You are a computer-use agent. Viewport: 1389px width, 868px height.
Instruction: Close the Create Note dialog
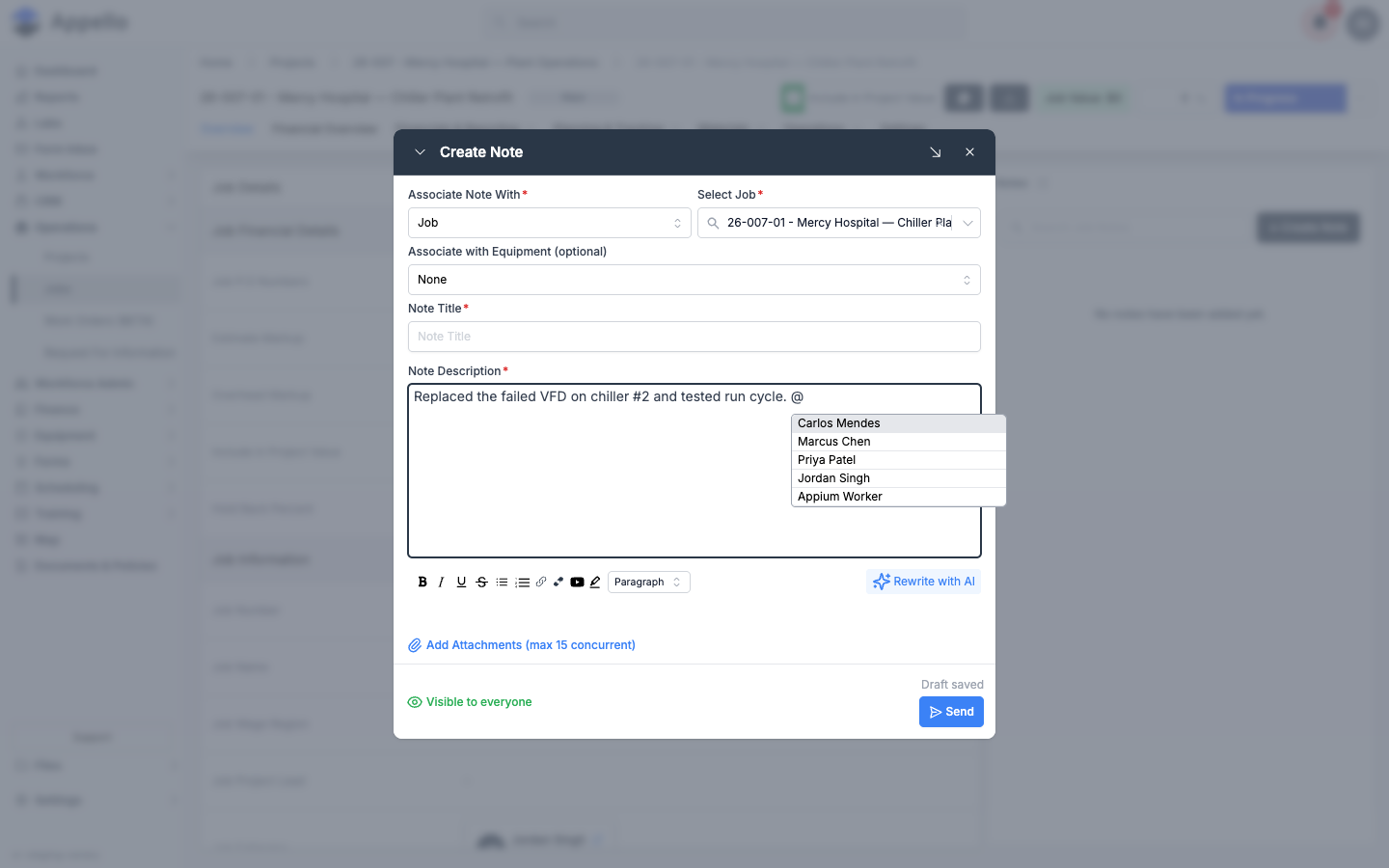[x=970, y=152]
